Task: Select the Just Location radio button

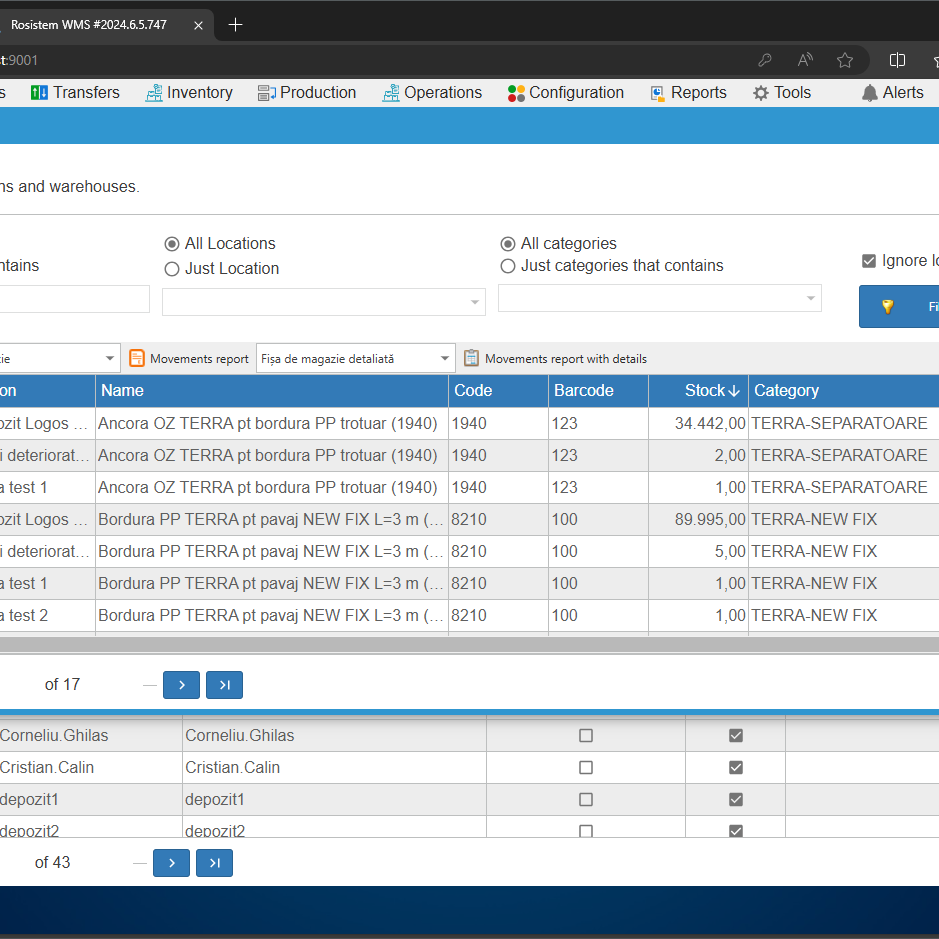Action: pos(174,268)
